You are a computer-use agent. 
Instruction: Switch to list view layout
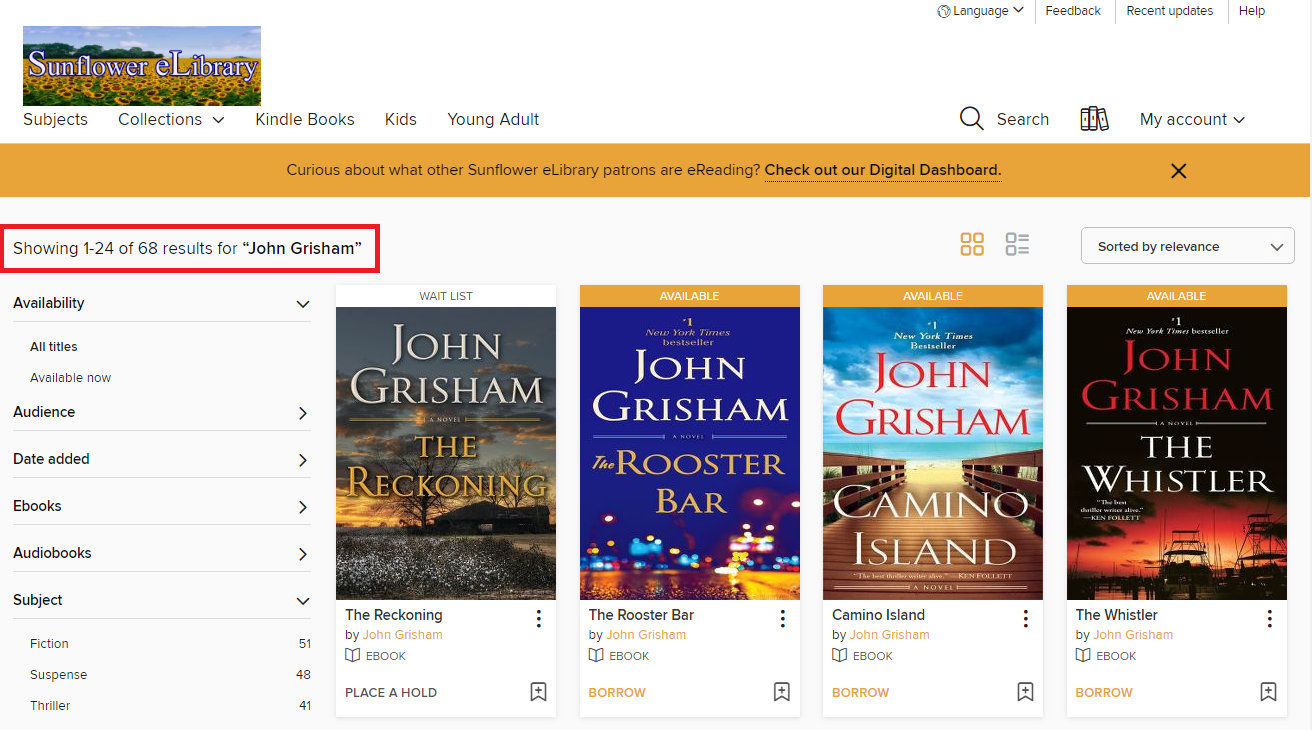point(1017,245)
